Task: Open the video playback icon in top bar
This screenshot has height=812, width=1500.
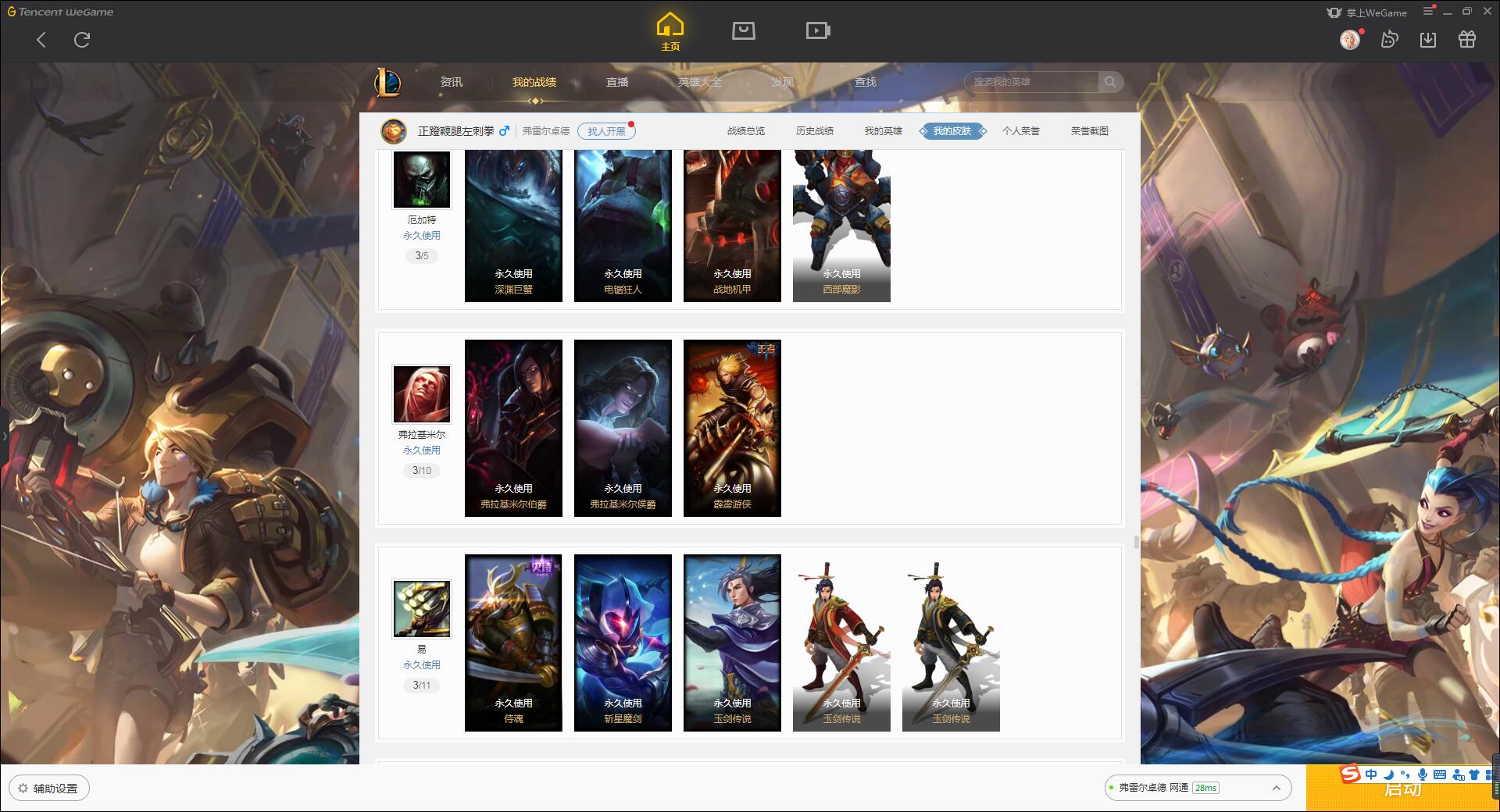Action: (818, 30)
